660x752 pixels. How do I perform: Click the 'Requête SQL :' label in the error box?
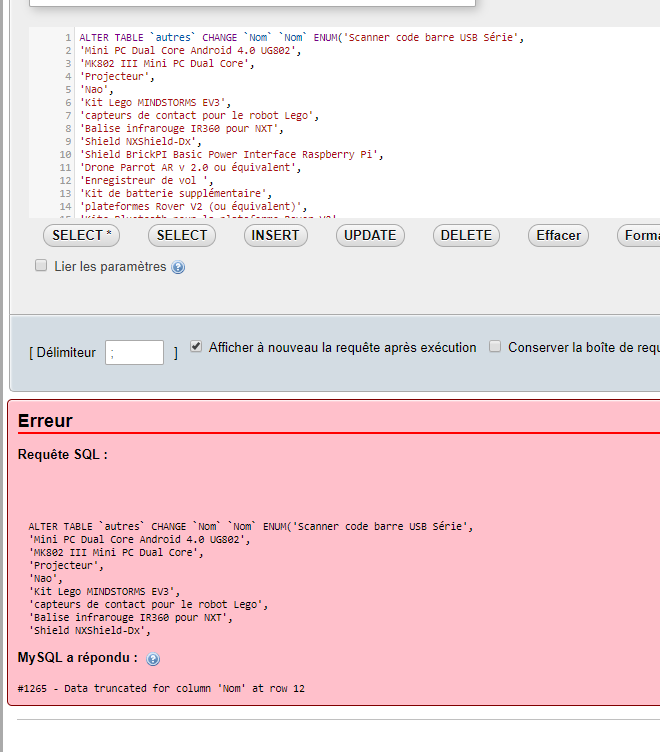coord(62,454)
